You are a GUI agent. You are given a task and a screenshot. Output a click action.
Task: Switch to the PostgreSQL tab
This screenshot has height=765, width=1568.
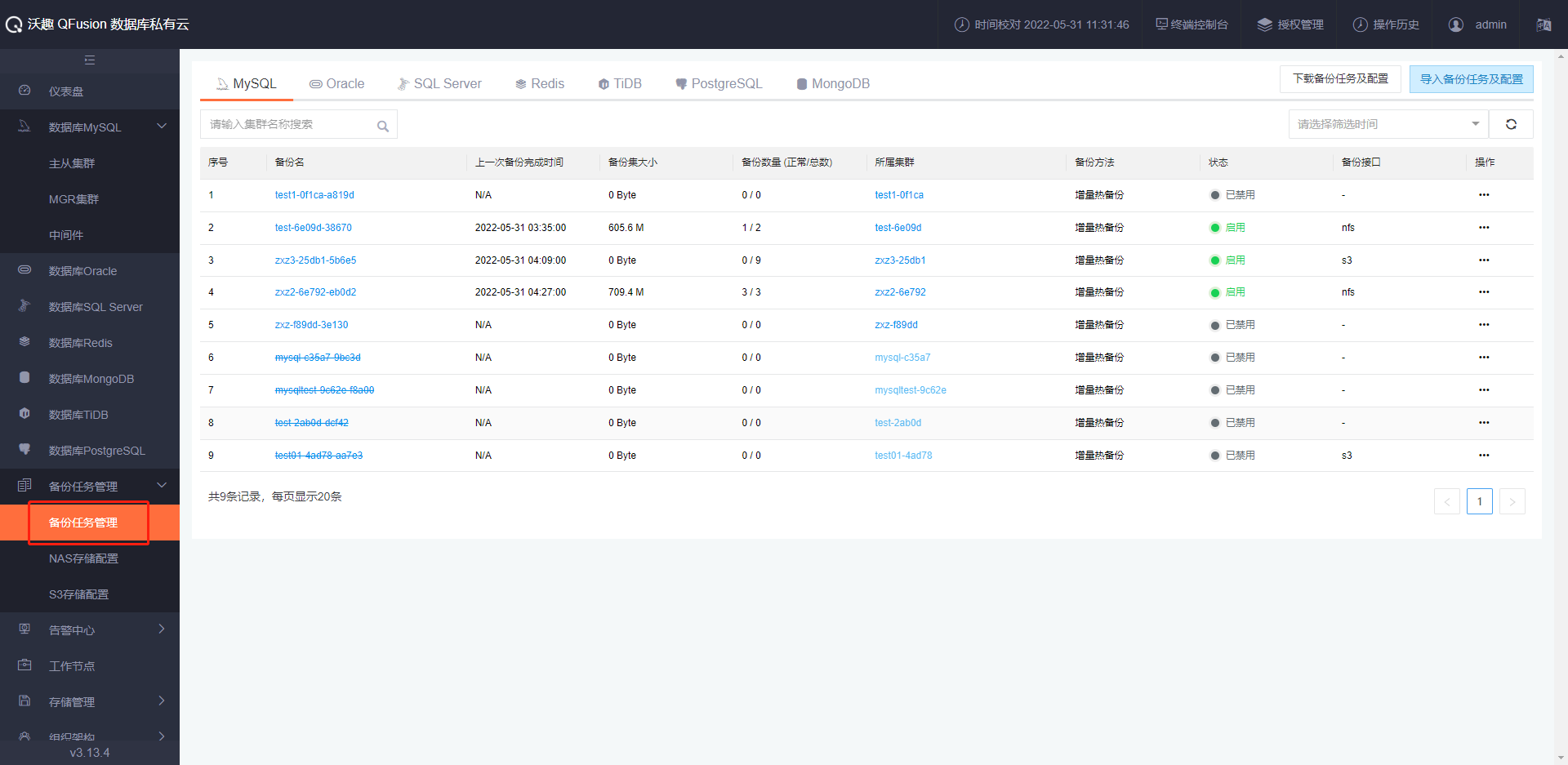[719, 83]
